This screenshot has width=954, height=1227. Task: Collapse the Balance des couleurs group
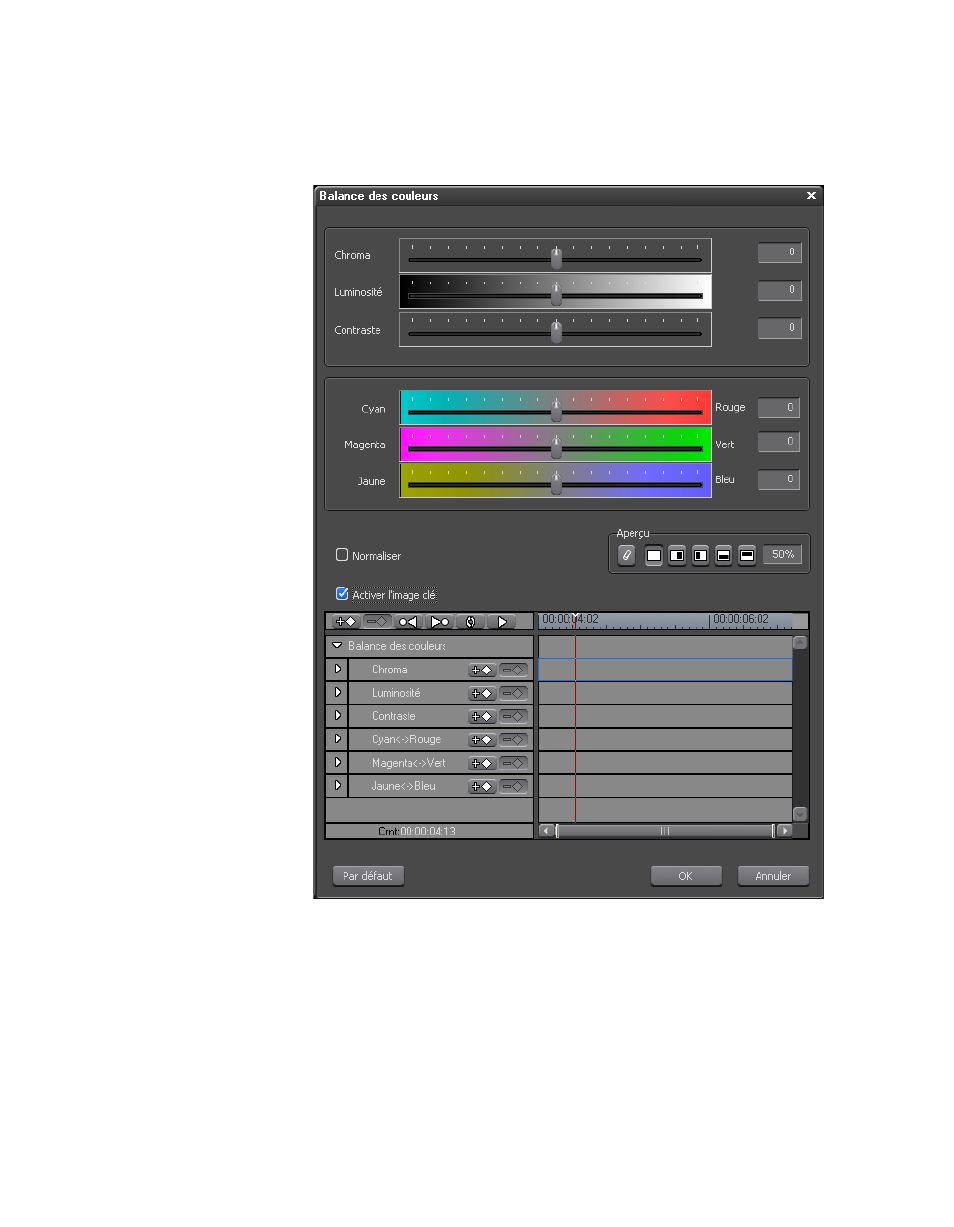337,646
